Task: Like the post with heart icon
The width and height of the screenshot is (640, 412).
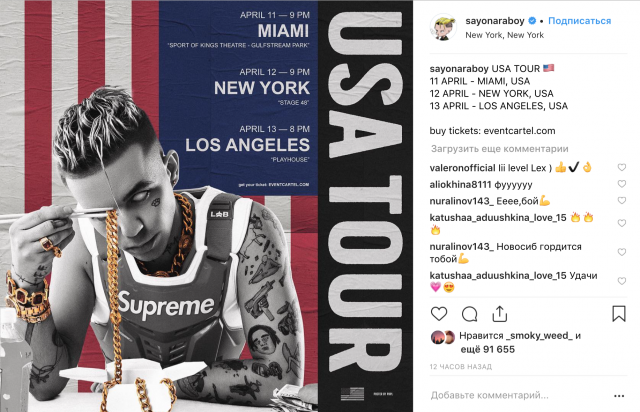Action: (x=439, y=314)
